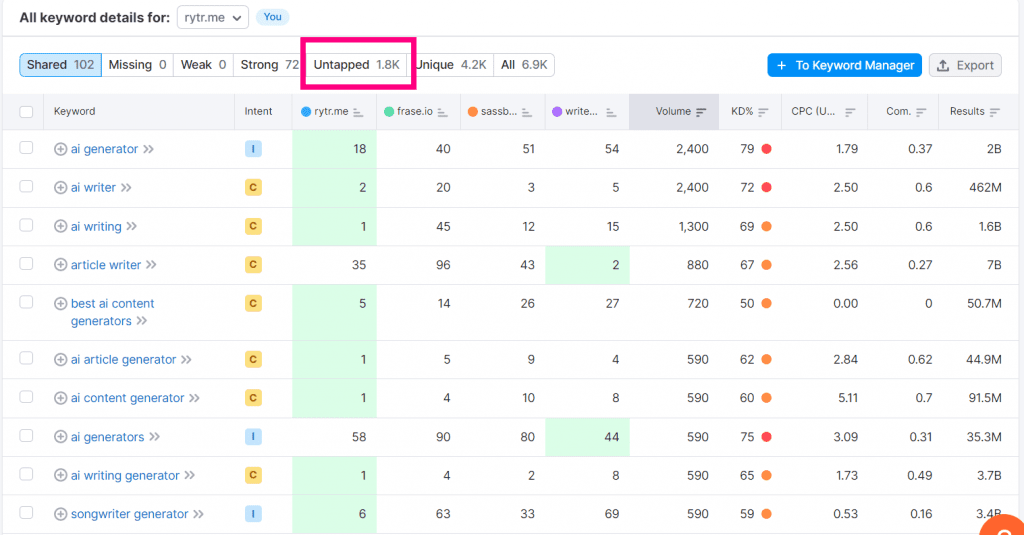Expand chevrons next to 'ai generator'
The width and height of the screenshot is (1024, 535).
click(x=149, y=149)
